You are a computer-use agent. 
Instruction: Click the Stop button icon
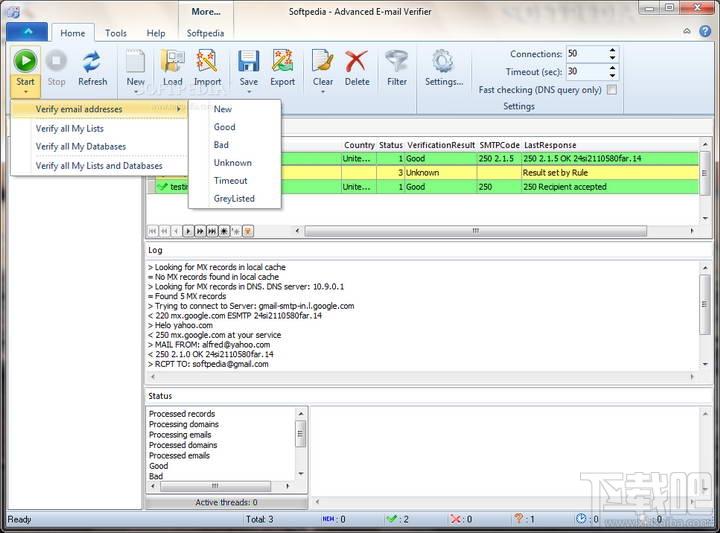[56, 61]
